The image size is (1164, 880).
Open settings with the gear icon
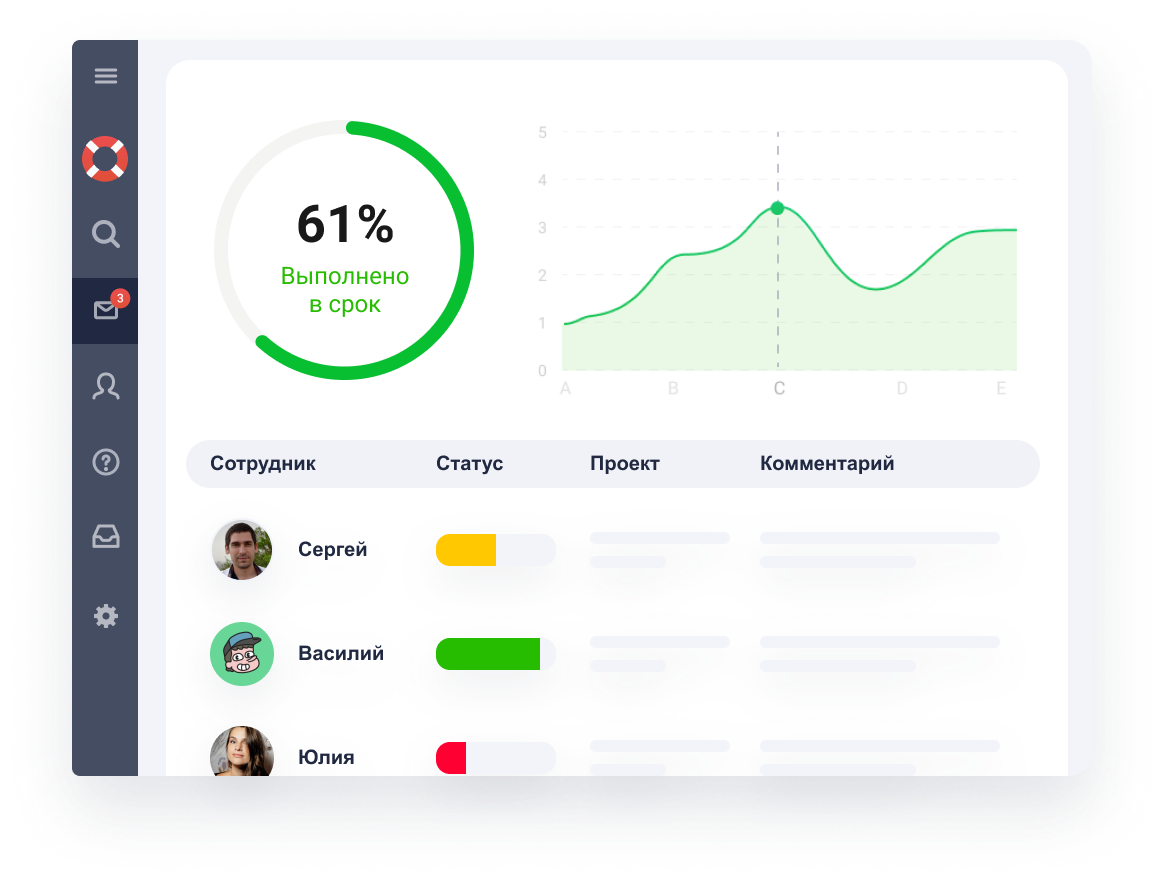coord(105,616)
